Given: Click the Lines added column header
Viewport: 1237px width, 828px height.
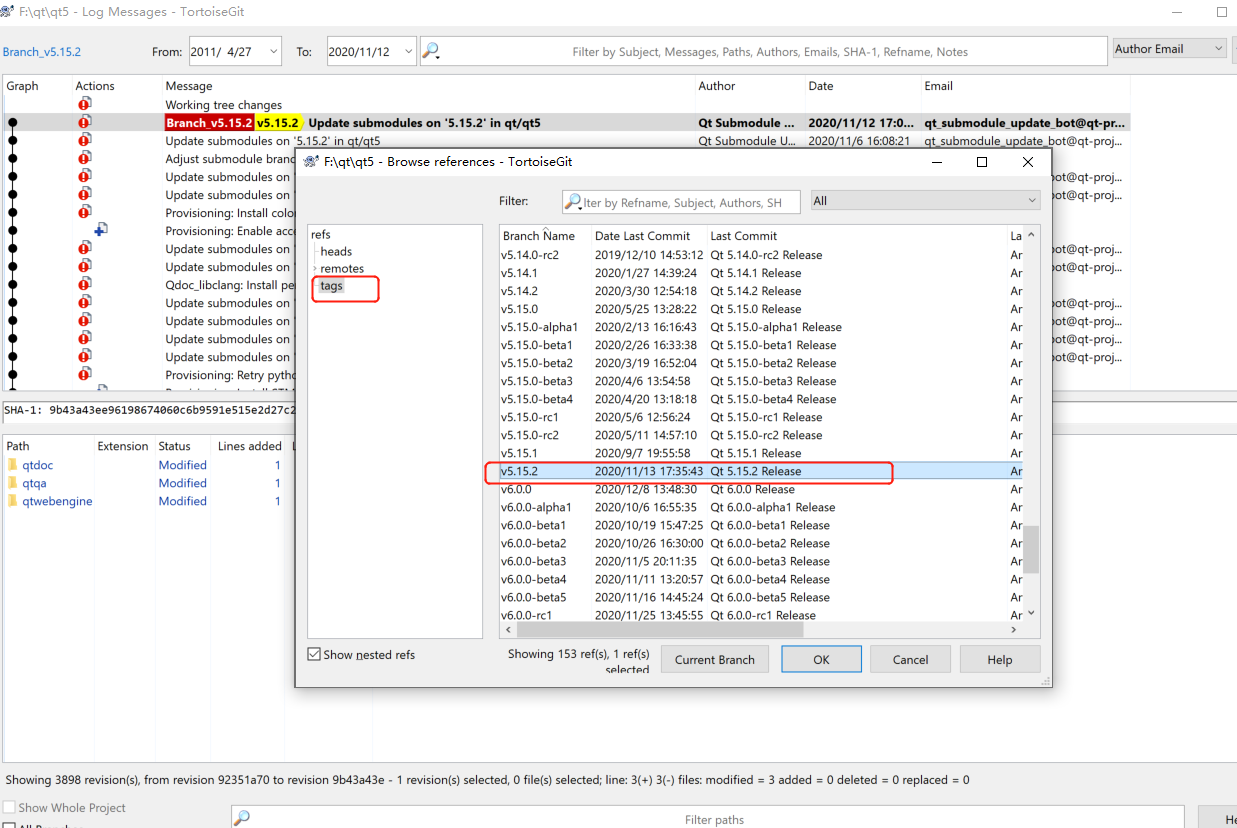Looking at the screenshot, I should point(250,446).
